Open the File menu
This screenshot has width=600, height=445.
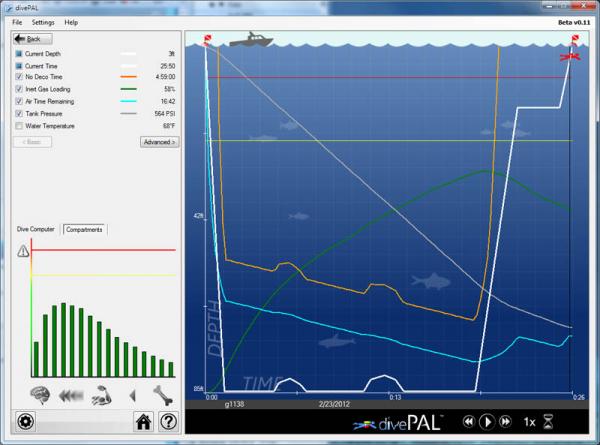(17, 22)
